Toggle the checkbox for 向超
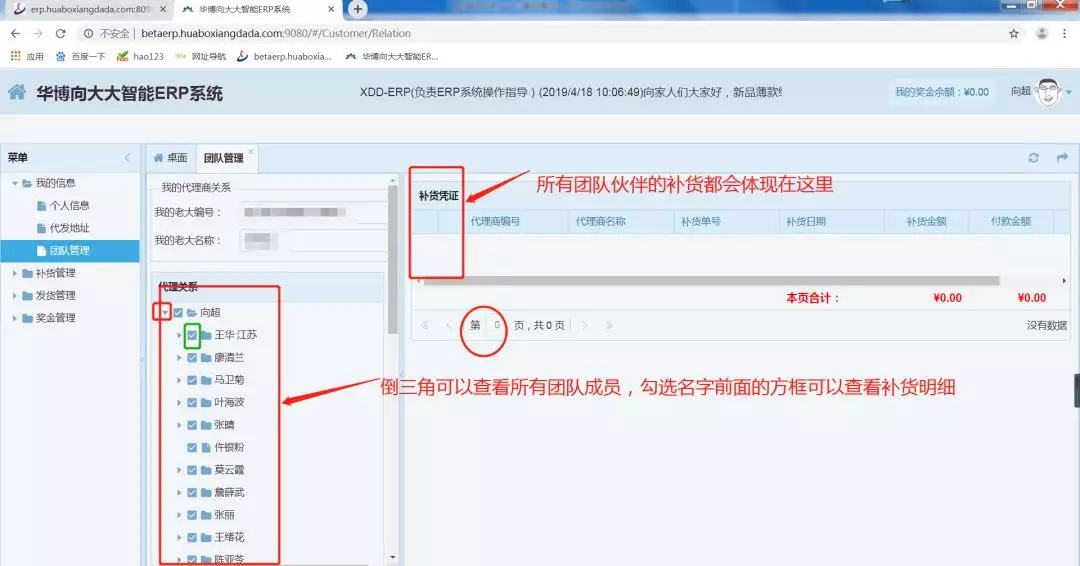 tap(178, 313)
